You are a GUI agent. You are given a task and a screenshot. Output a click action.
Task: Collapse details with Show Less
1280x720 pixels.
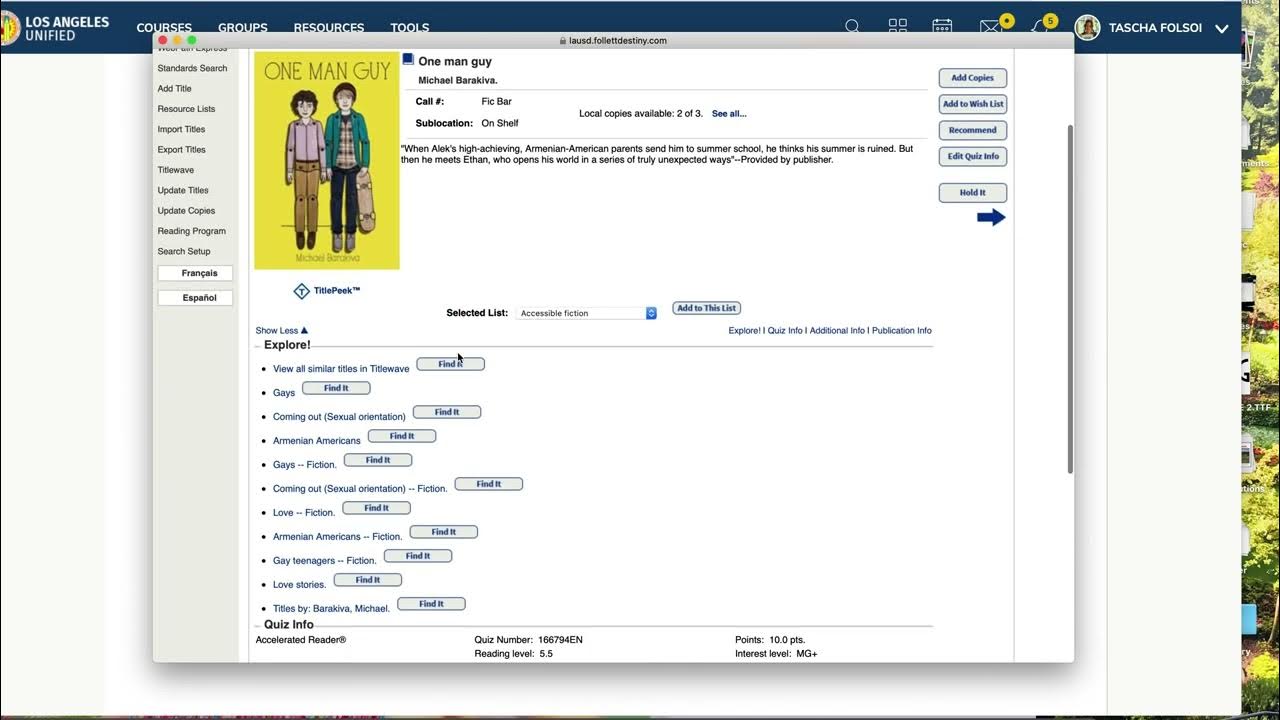[x=281, y=330]
